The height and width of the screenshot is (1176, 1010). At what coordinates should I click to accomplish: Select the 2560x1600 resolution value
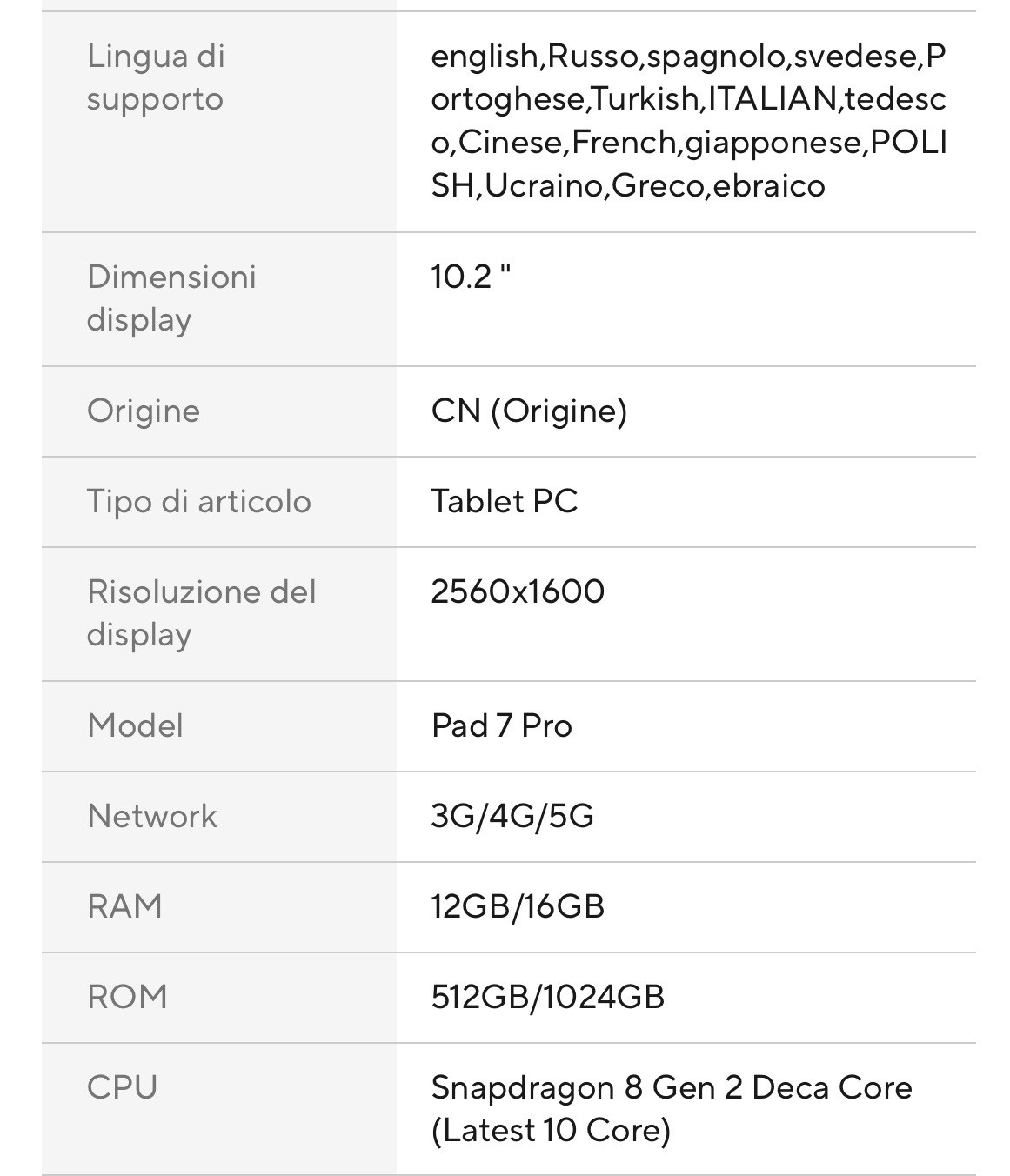click(x=518, y=591)
